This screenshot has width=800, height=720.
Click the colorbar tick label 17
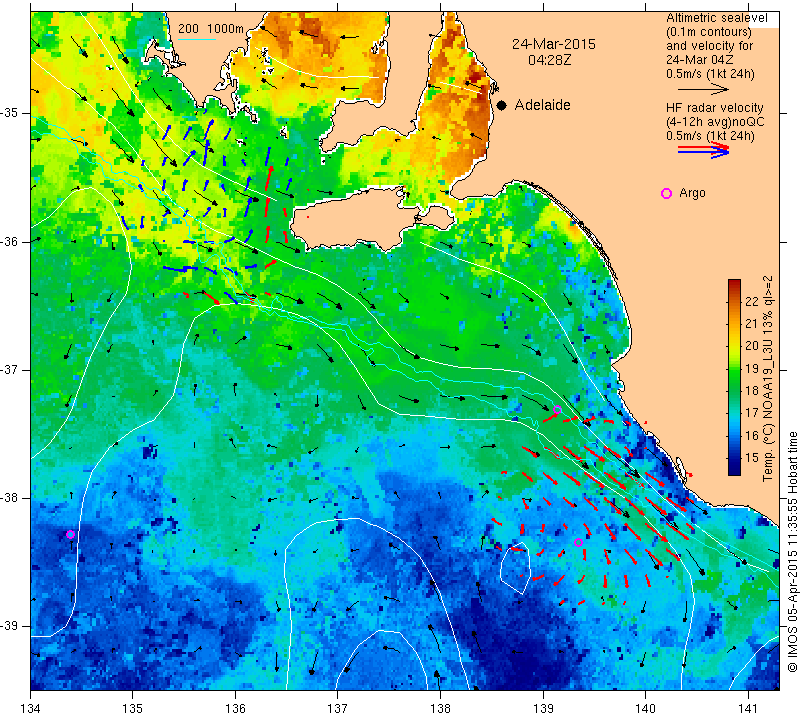[x=752, y=413]
